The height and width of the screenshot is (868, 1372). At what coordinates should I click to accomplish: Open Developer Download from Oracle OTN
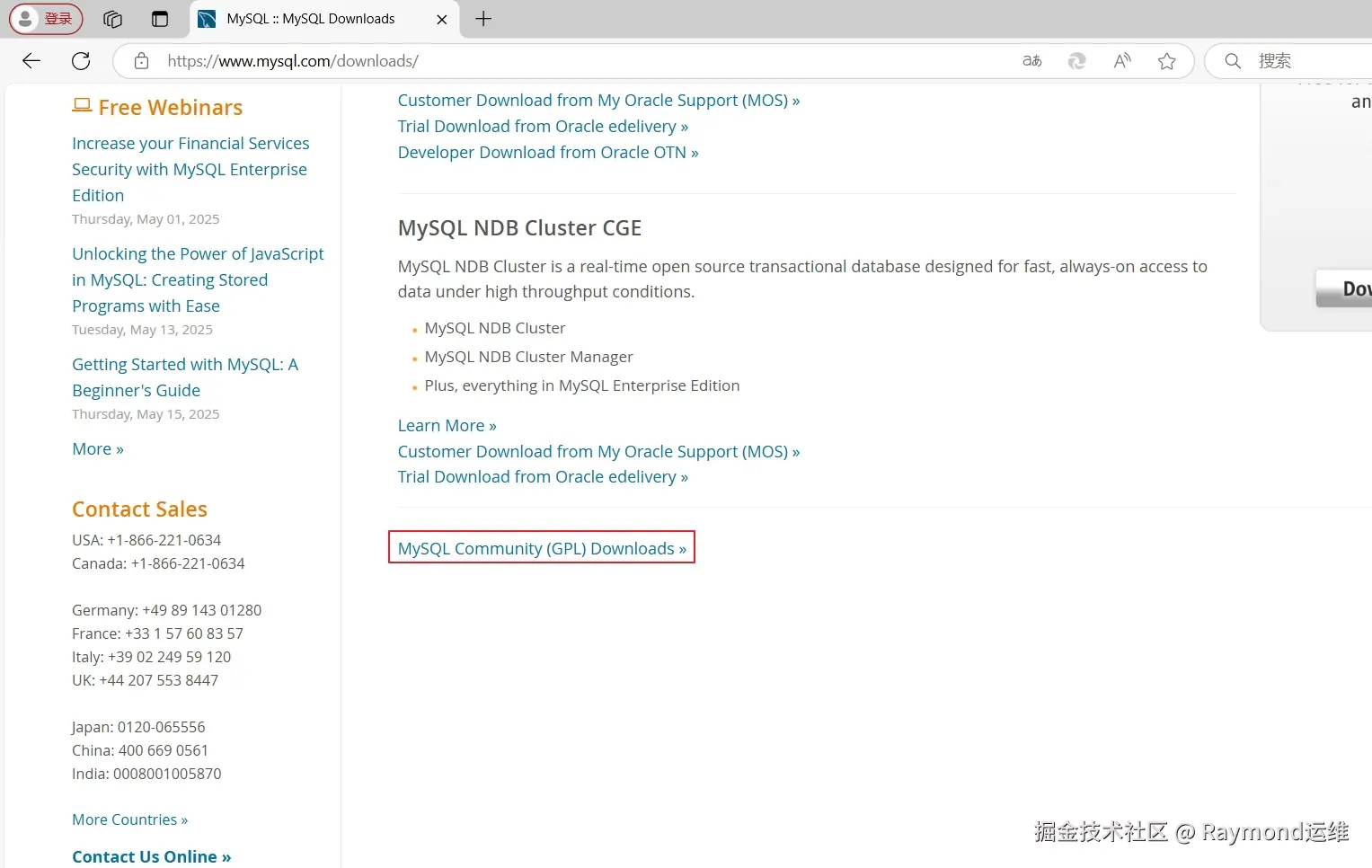(x=548, y=153)
